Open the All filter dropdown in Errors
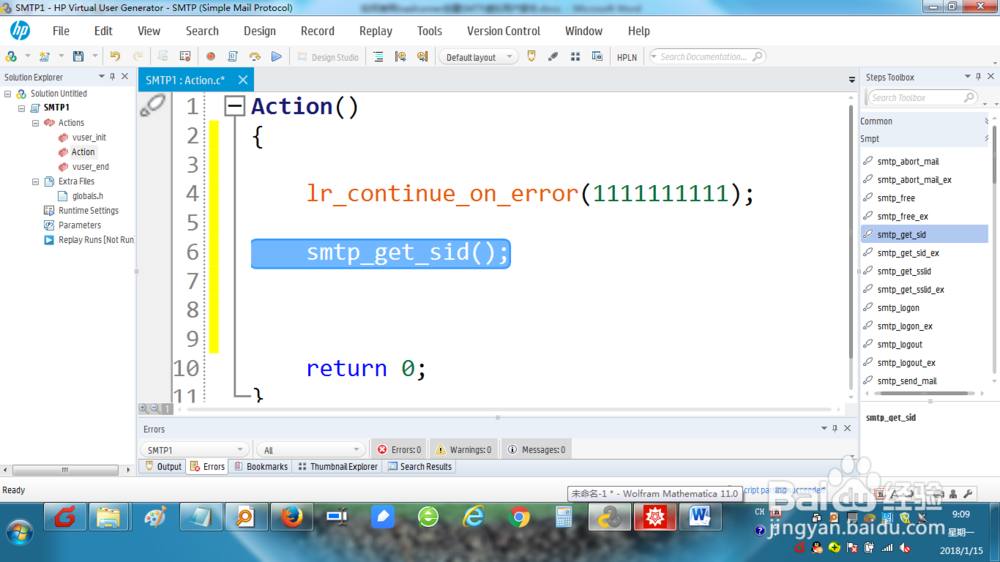Viewport: 1000px width, 562px height. pyautogui.click(x=311, y=450)
